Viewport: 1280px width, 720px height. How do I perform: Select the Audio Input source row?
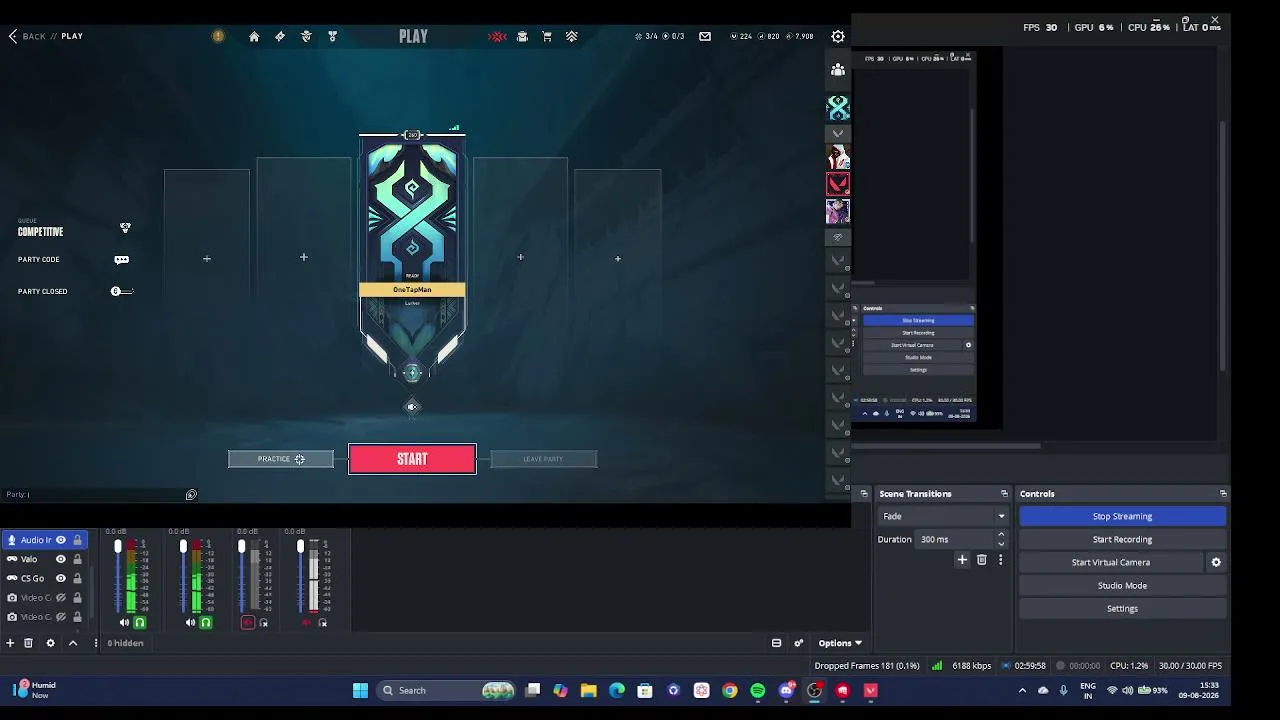point(44,540)
